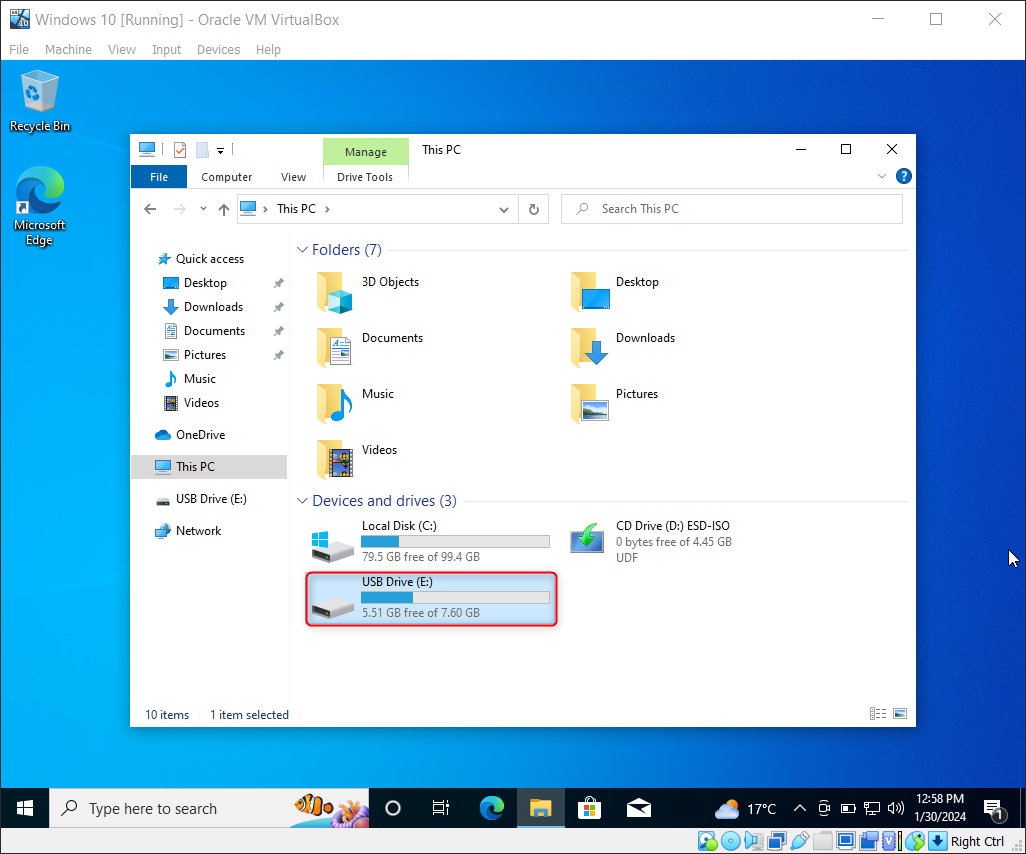Viewport: 1026px width, 854px height.
Task: Select OneDrive in navigation pane
Action: [200, 435]
